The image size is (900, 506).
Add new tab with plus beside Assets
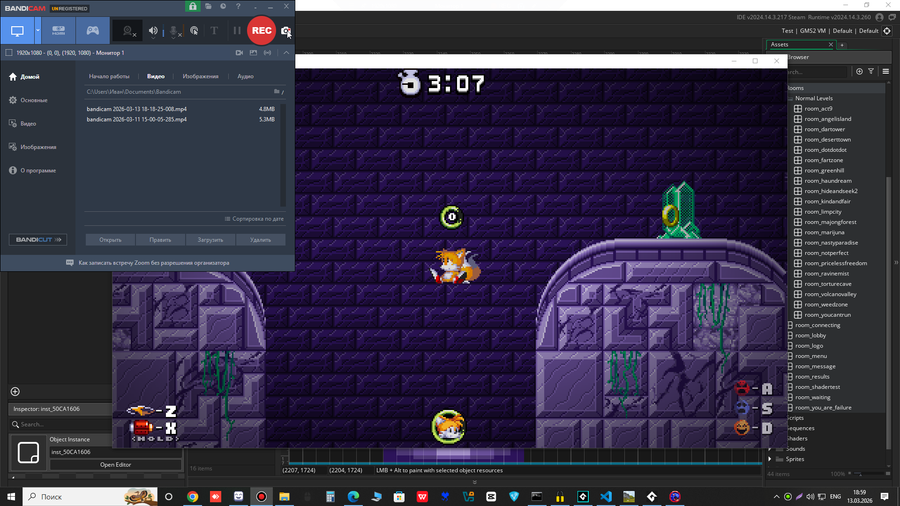click(842, 45)
